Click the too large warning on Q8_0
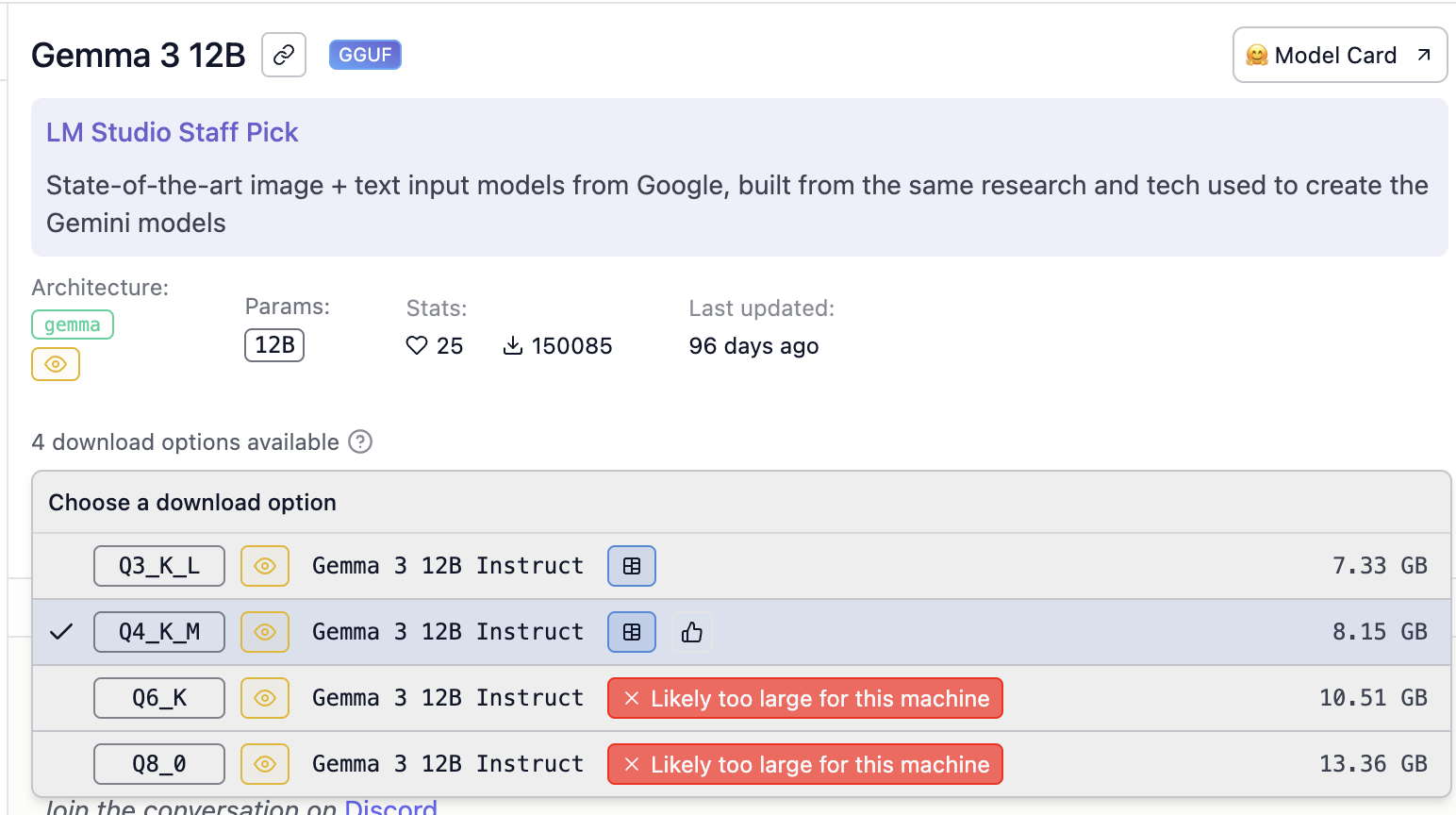1456x815 pixels. tap(805, 764)
